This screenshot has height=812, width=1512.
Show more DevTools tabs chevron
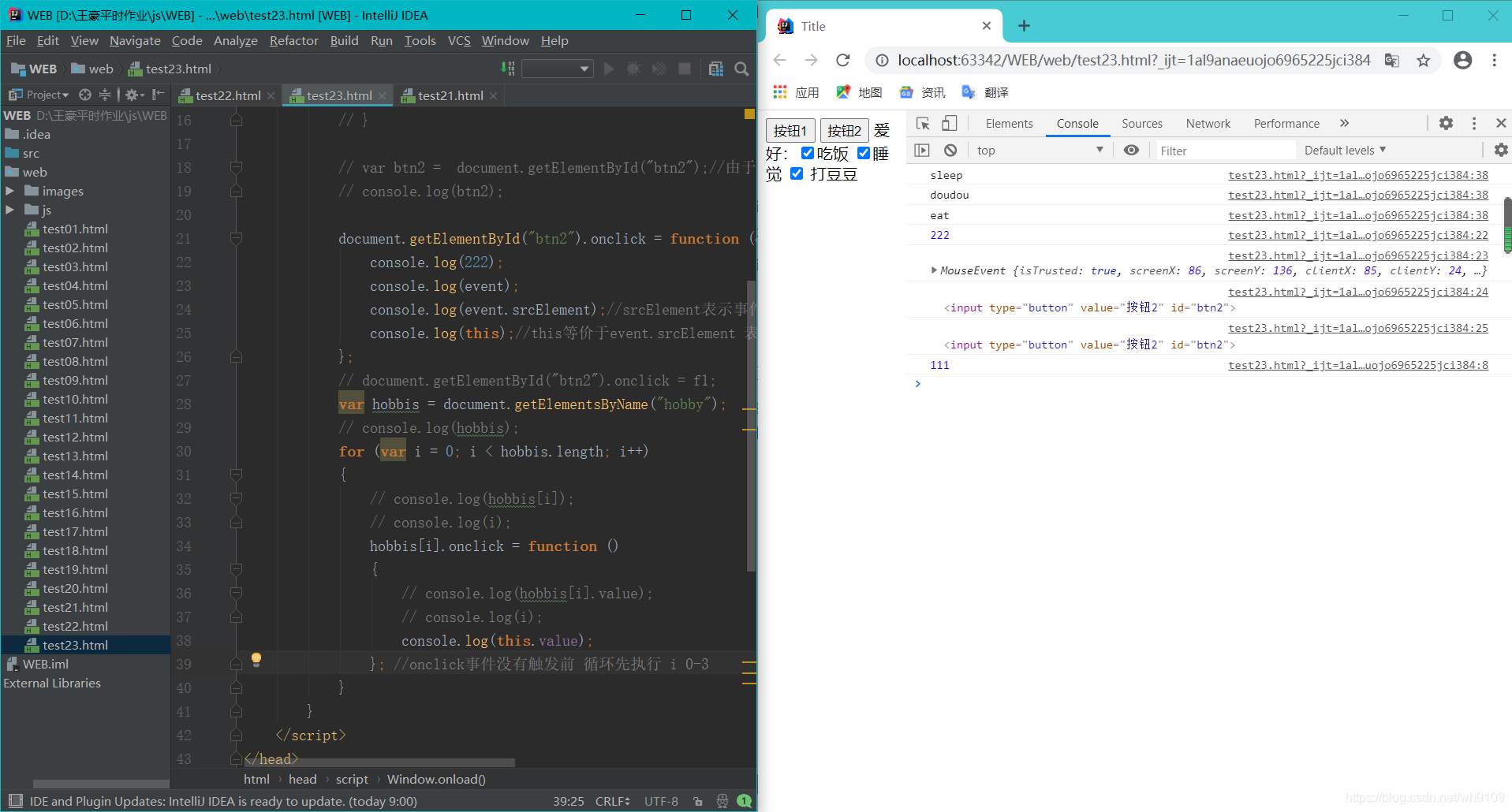(1344, 123)
